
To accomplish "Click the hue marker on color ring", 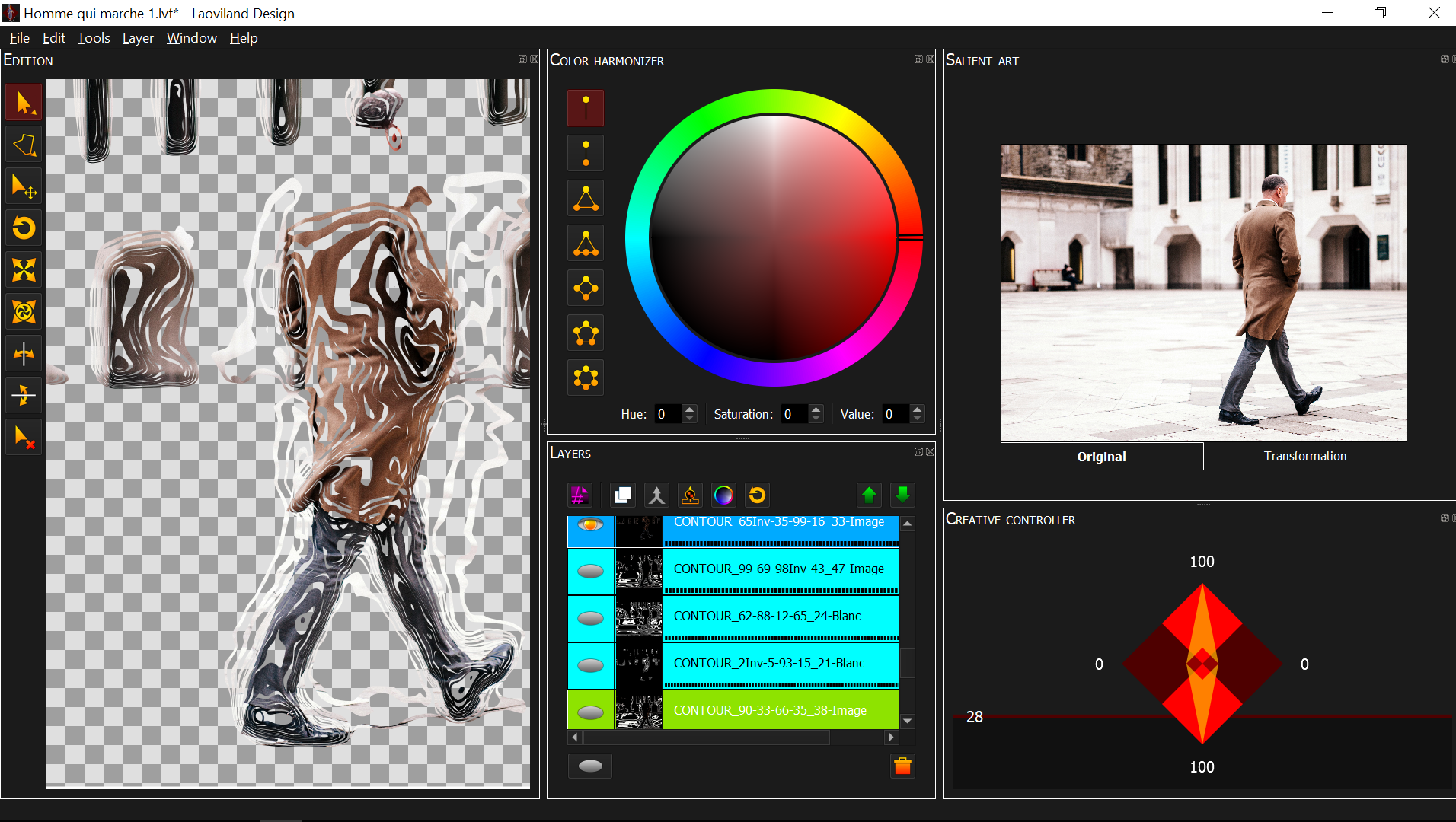I will point(910,237).
